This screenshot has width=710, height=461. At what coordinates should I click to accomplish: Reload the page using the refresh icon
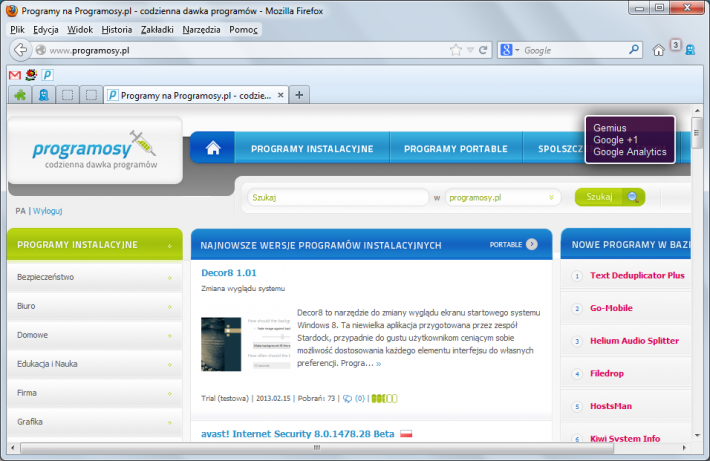point(483,50)
